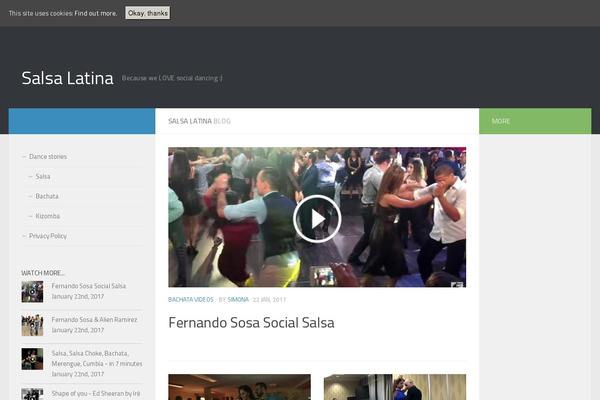Open the Kizomba category in sidebar
The width and height of the screenshot is (600, 400).
pyautogui.click(x=48, y=216)
